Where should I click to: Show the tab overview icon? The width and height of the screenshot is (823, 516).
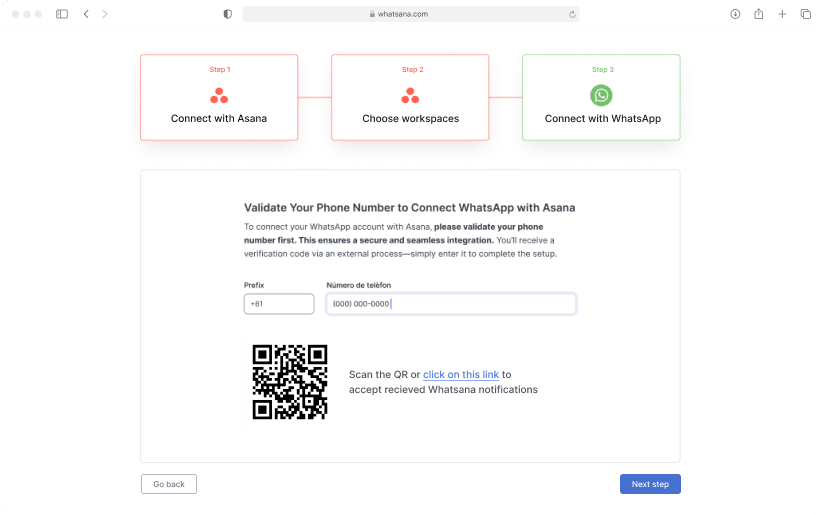coord(806,14)
